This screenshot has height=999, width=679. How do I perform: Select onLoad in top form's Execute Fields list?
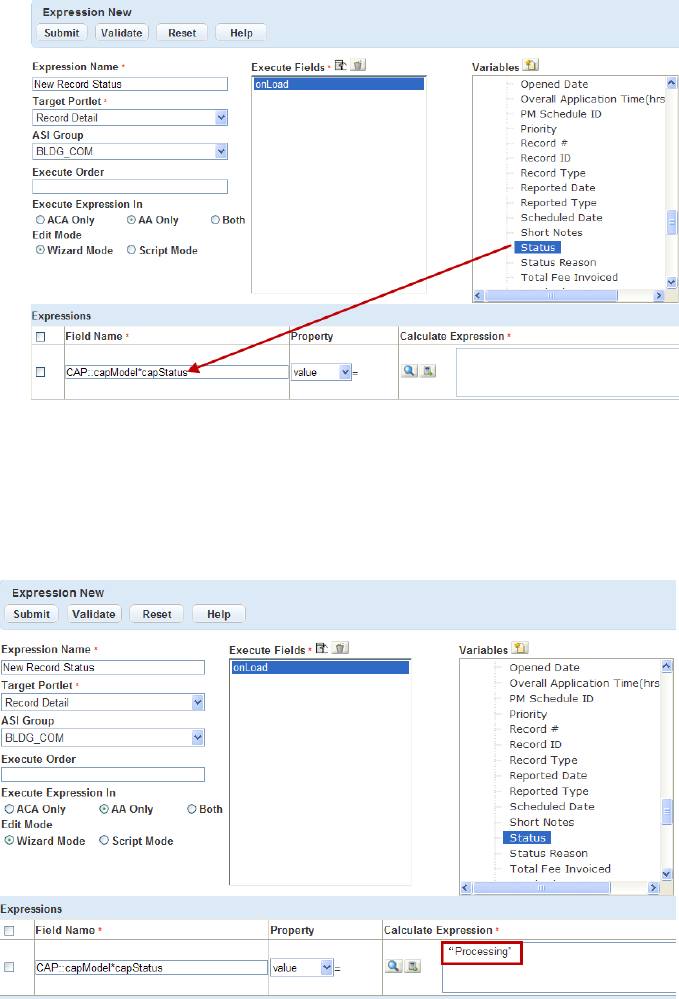point(339,84)
